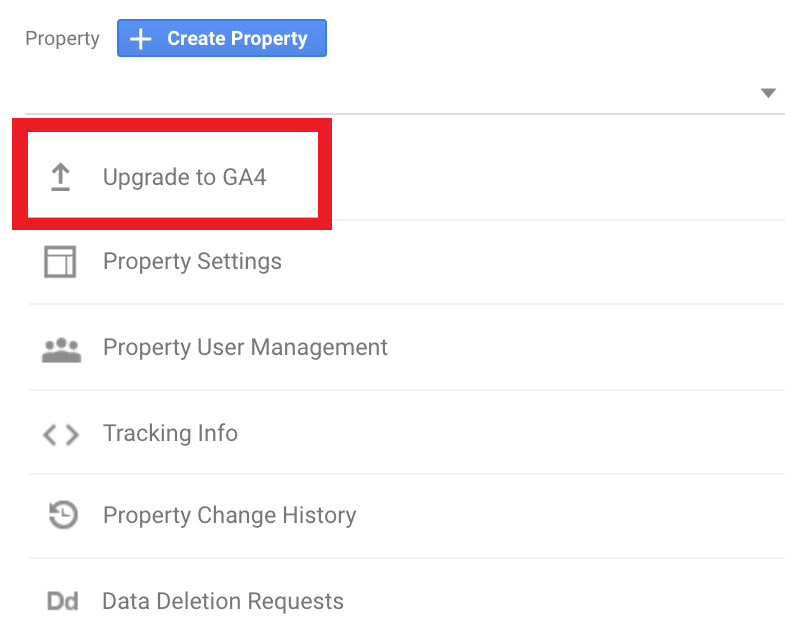Image resolution: width=785 pixels, height=617 pixels.
Task: Click the history clock icon for Property Change History
Action: coord(62,515)
